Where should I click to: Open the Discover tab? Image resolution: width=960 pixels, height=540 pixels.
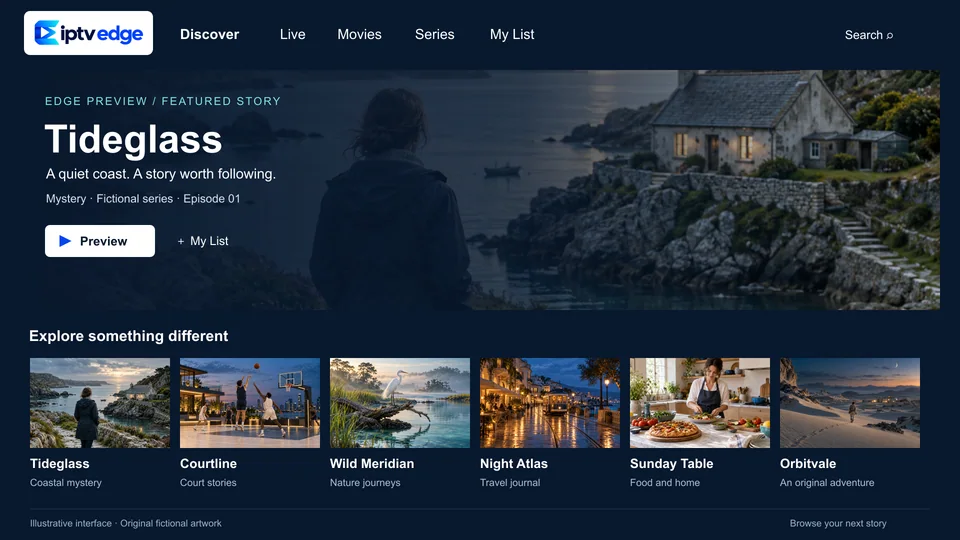(209, 34)
